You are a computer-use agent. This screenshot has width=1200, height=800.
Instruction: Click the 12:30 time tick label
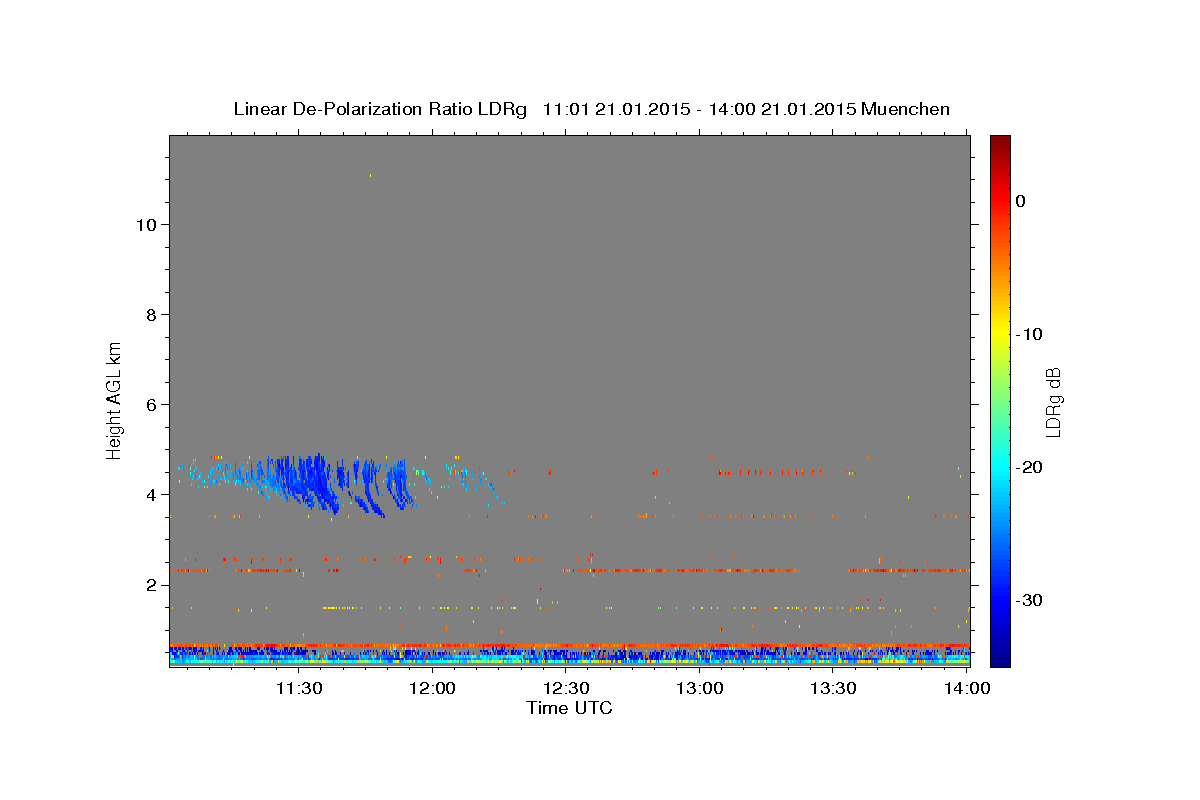coord(566,688)
